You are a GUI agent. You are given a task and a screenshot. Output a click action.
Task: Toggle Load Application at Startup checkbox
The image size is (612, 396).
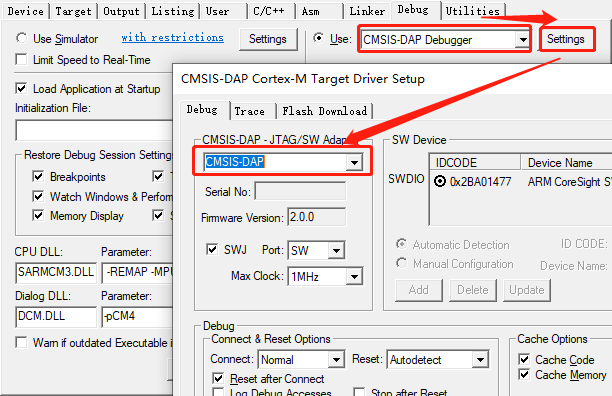click(21, 89)
